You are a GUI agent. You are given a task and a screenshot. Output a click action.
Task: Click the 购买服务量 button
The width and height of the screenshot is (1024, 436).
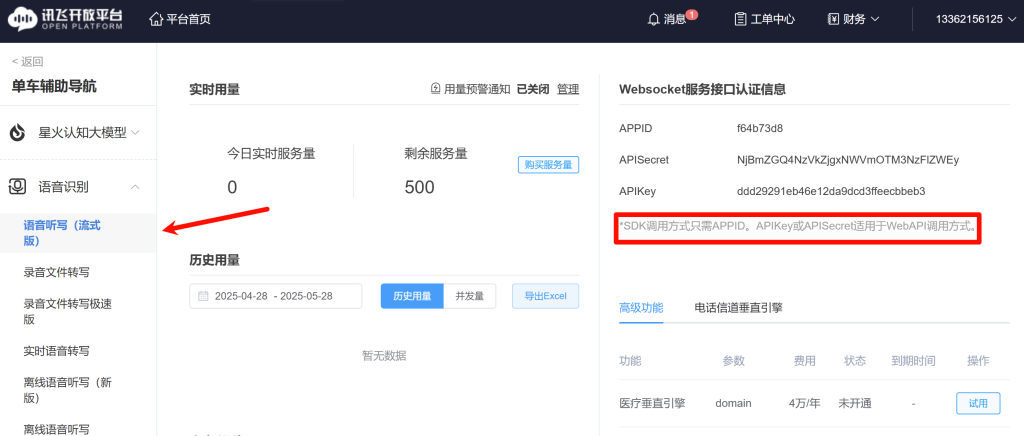pos(548,165)
